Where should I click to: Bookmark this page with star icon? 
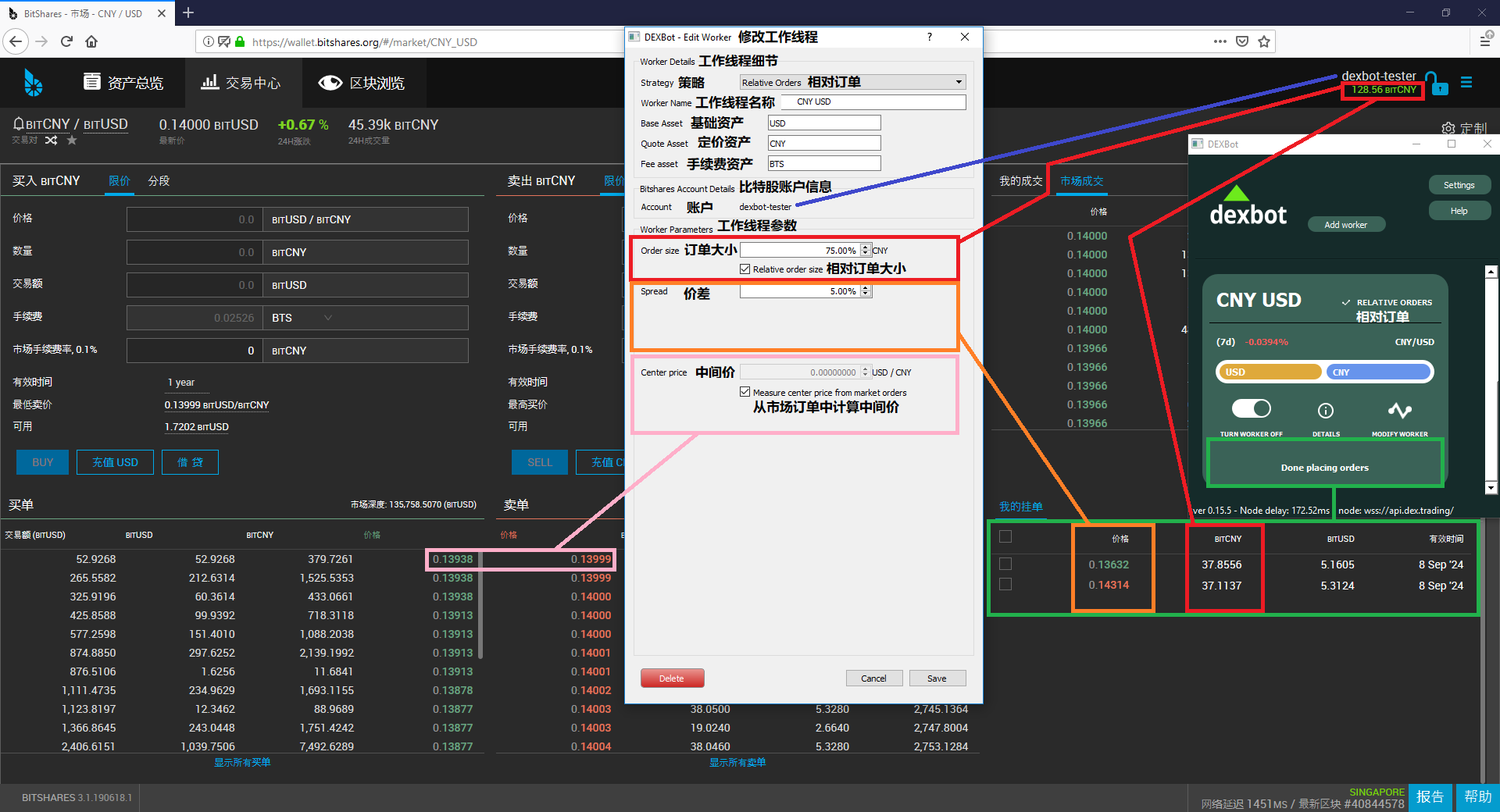(1264, 41)
